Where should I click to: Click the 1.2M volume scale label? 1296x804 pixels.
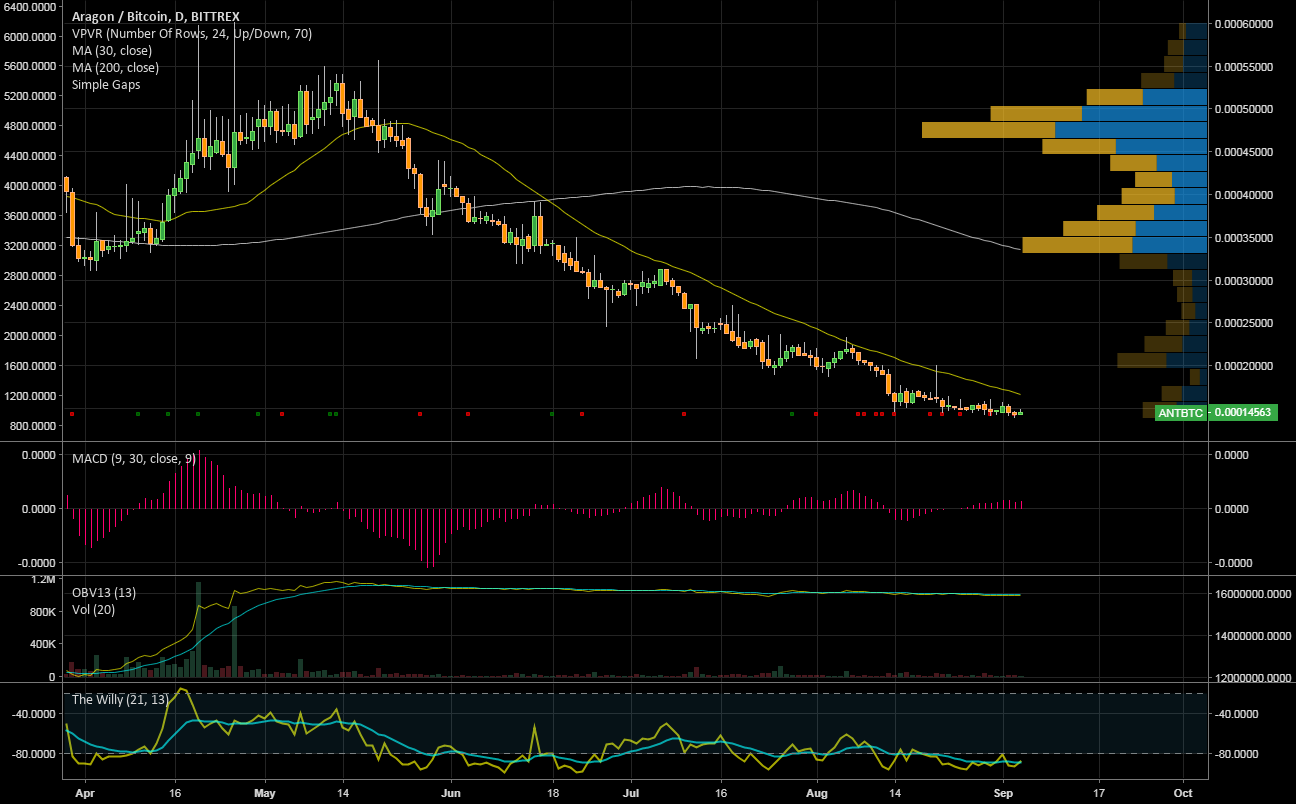pos(42,580)
